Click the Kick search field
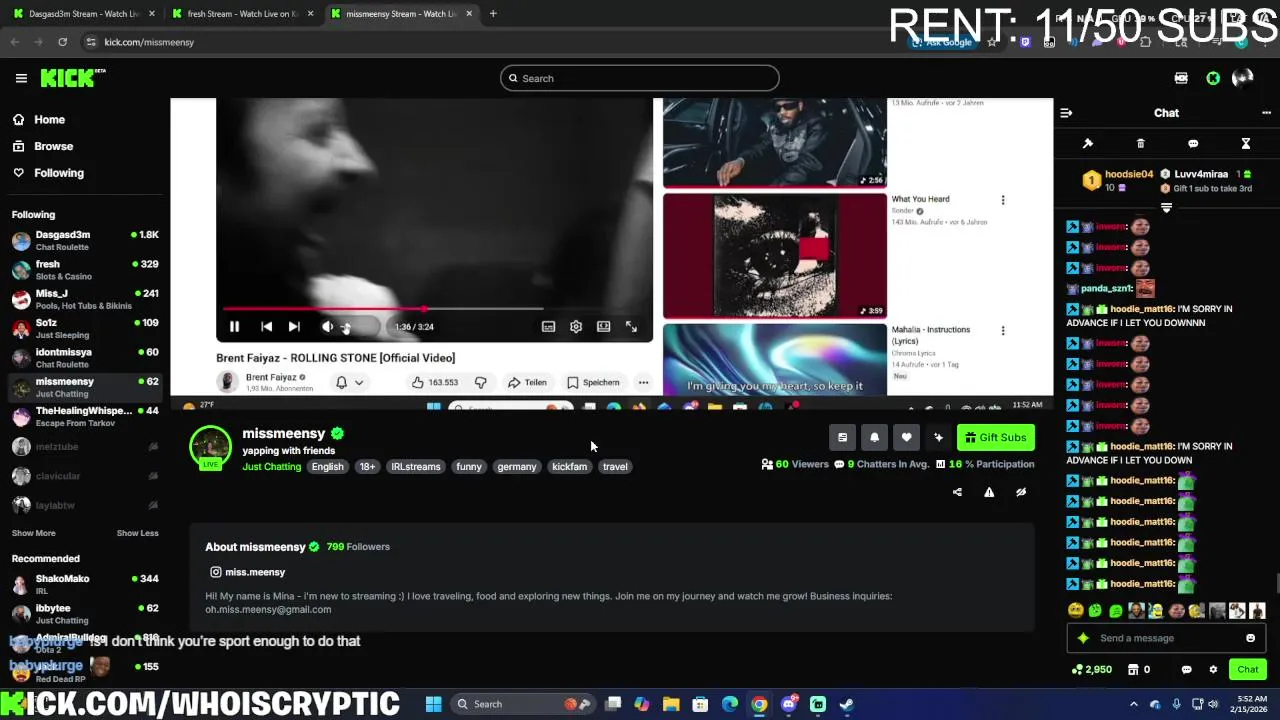This screenshot has height=720, width=1280. [640, 78]
